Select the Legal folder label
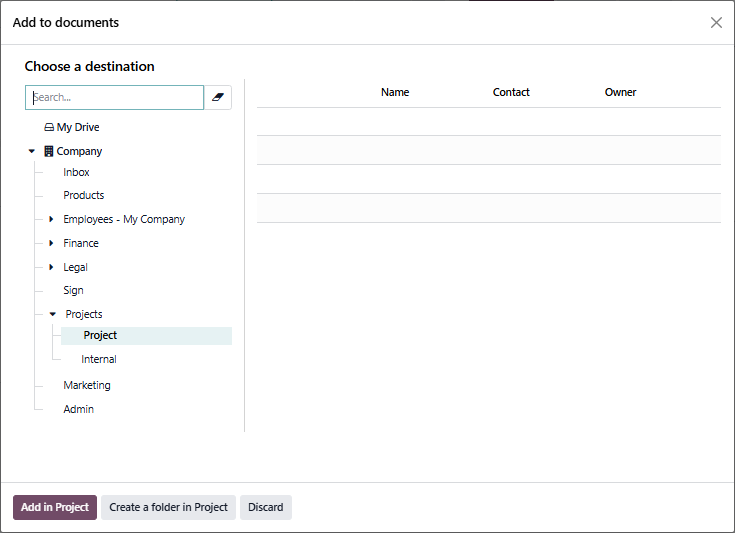This screenshot has width=735, height=533. click(75, 267)
